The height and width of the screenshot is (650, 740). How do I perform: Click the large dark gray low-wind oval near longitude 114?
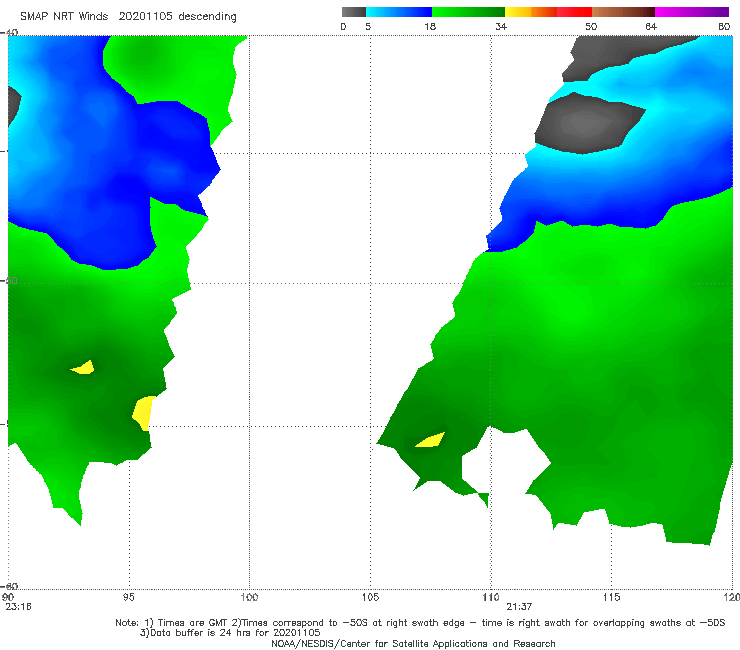coord(588,123)
